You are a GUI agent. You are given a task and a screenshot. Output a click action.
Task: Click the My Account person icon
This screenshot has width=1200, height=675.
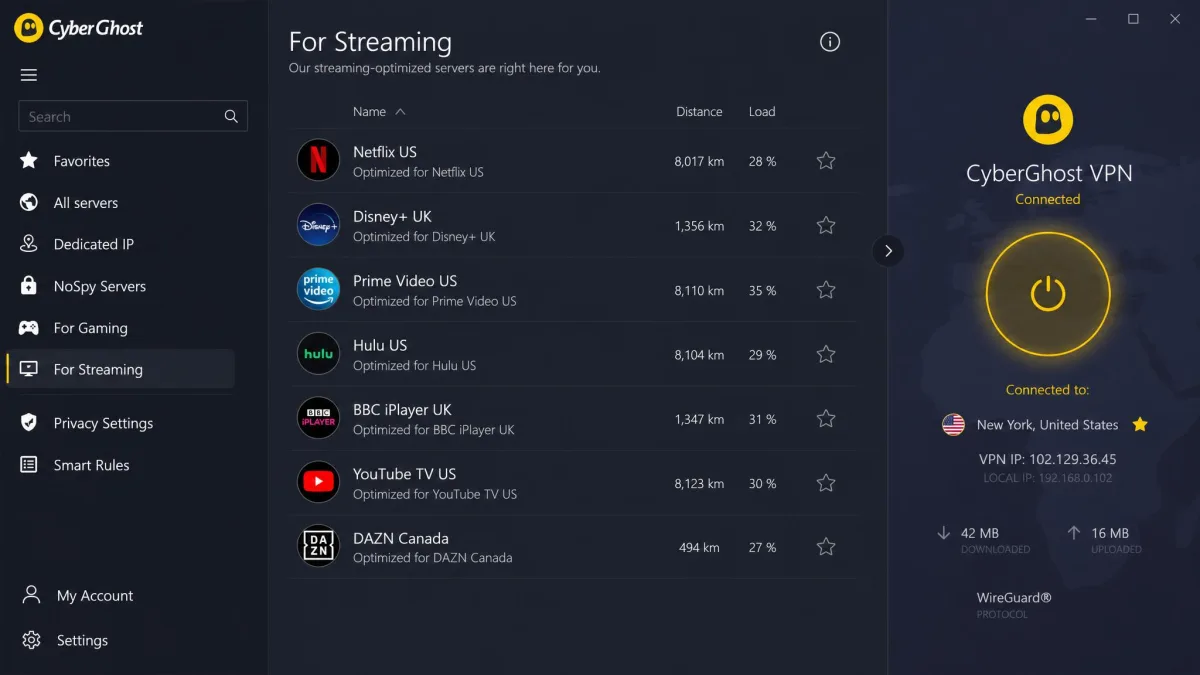click(x=31, y=595)
